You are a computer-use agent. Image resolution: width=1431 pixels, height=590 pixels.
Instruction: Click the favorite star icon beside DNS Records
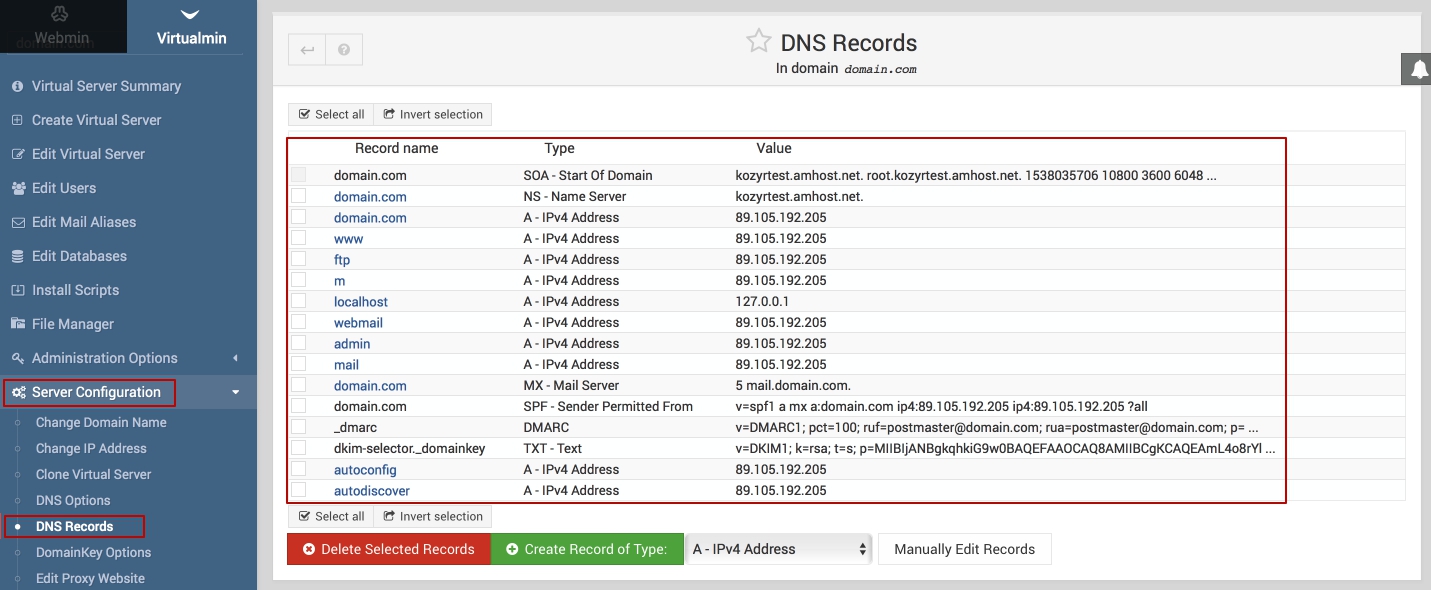(x=759, y=42)
